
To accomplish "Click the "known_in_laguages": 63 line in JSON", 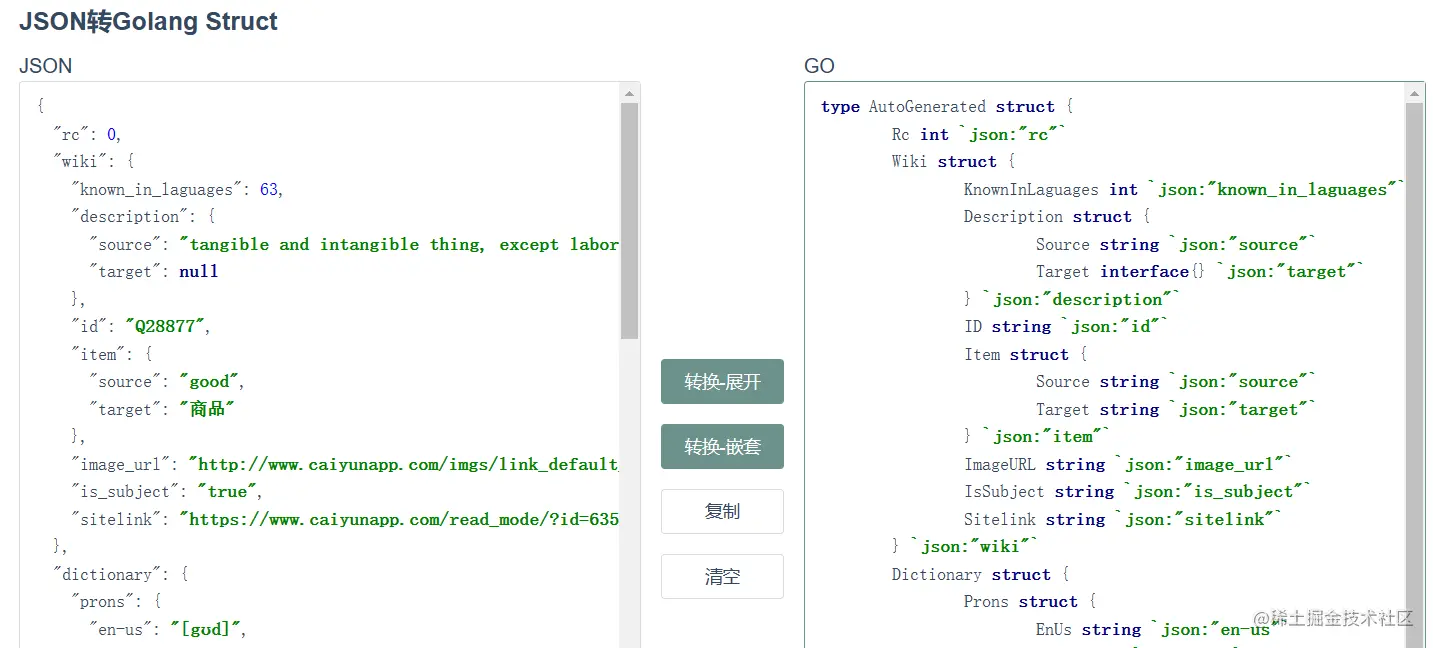I will click(177, 189).
